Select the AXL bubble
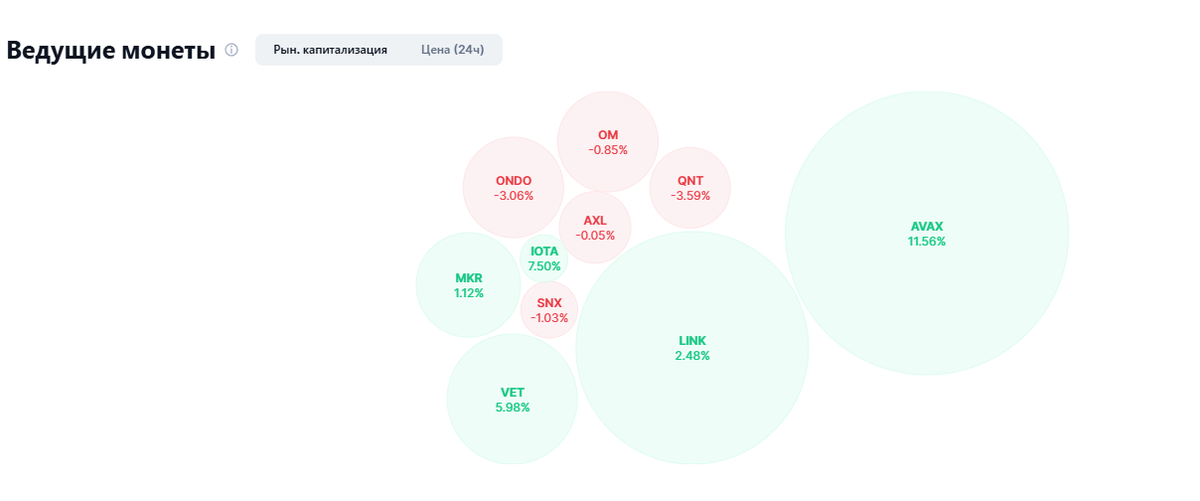The height and width of the screenshot is (501, 1200). (x=595, y=227)
